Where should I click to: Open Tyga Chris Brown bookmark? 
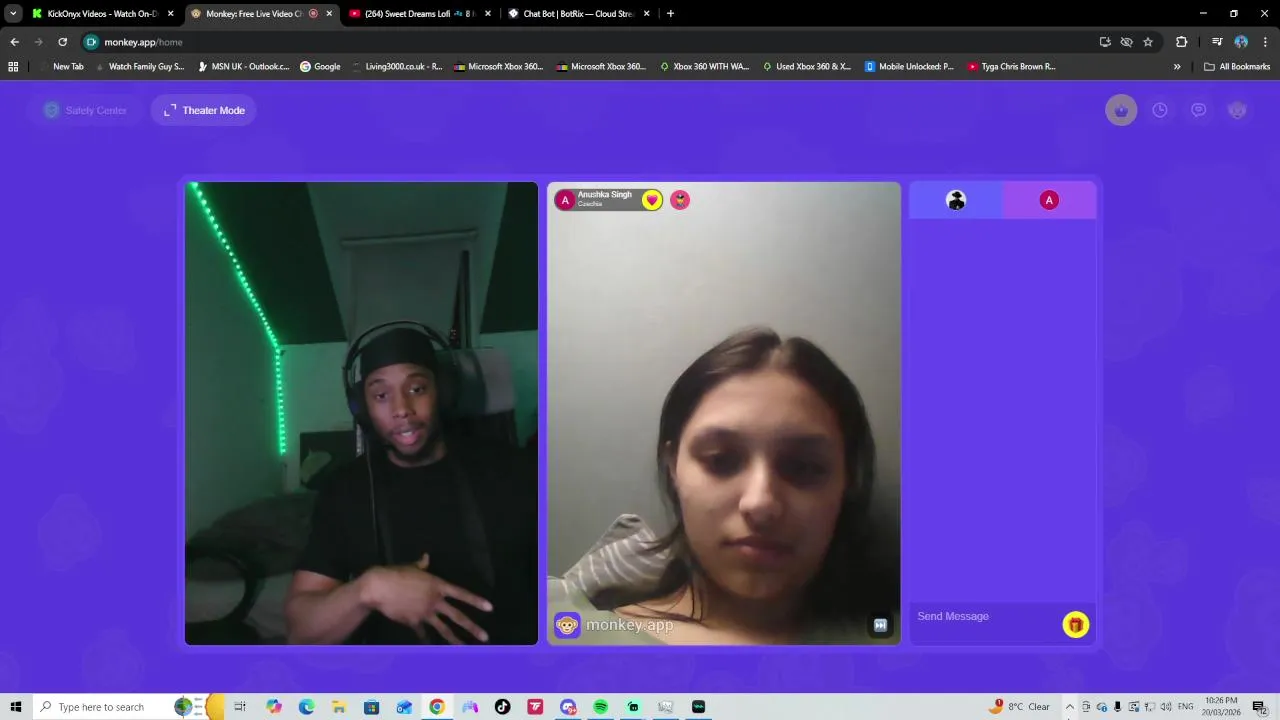[1011, 67]
